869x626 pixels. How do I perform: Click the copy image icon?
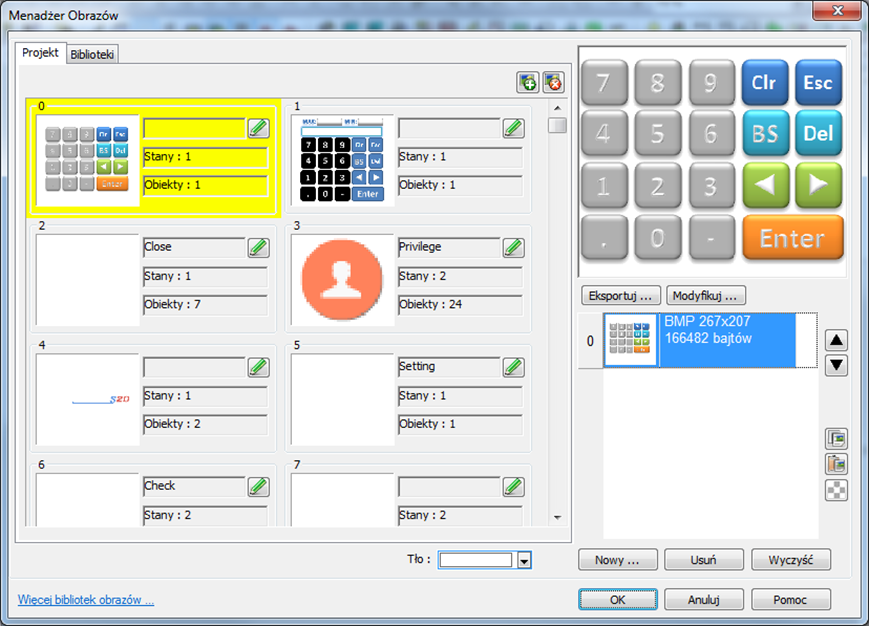click(x=836, y=439)
